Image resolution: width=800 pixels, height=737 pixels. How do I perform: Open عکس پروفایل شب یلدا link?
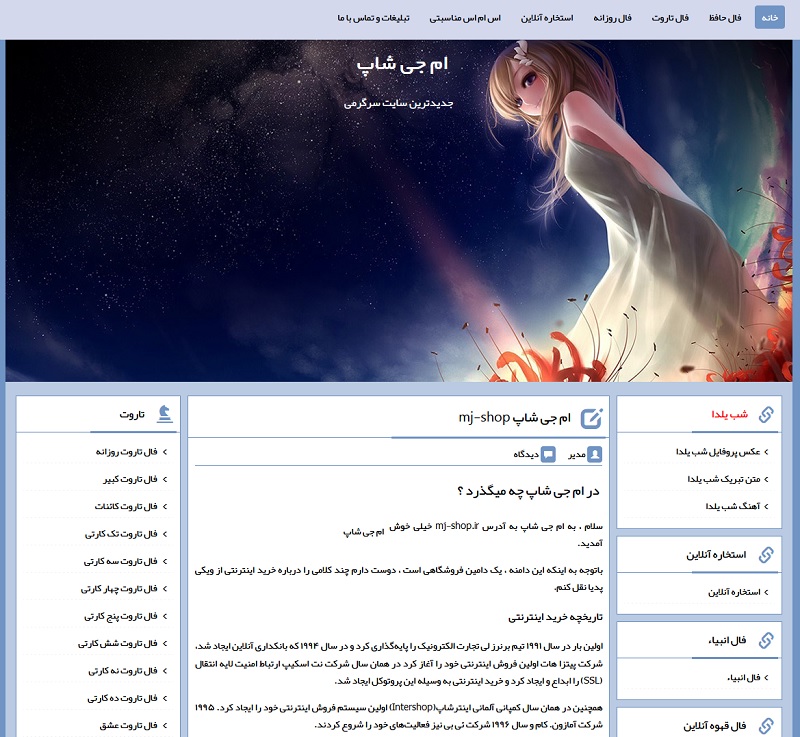tap(718, 452)
